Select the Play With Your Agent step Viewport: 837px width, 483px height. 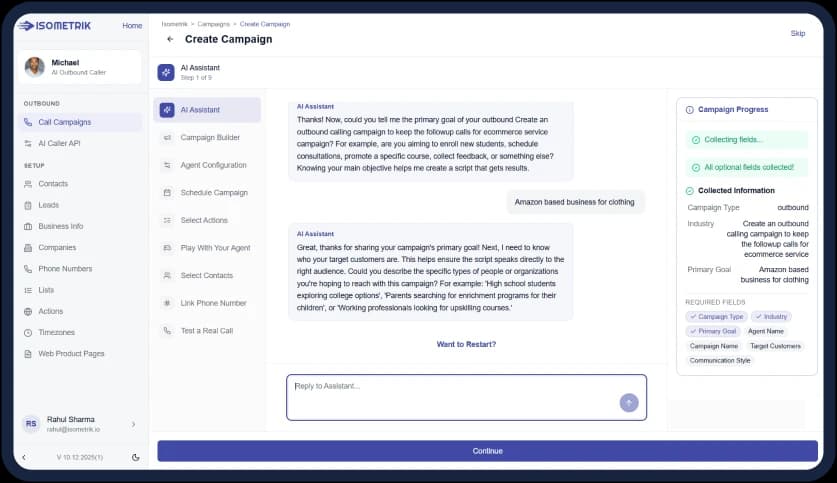coord(207,248)
